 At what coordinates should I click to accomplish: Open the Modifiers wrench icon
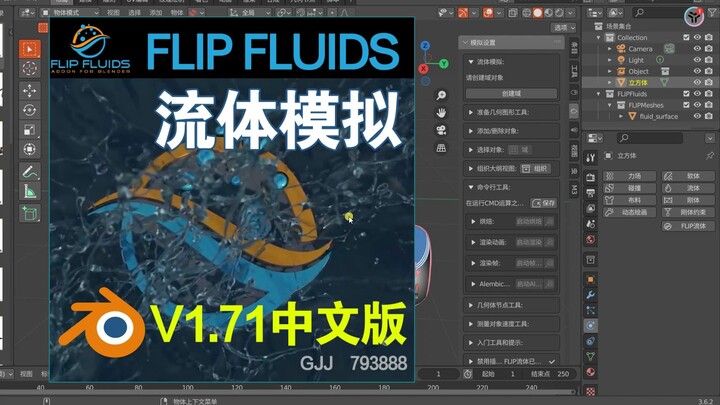591,295
